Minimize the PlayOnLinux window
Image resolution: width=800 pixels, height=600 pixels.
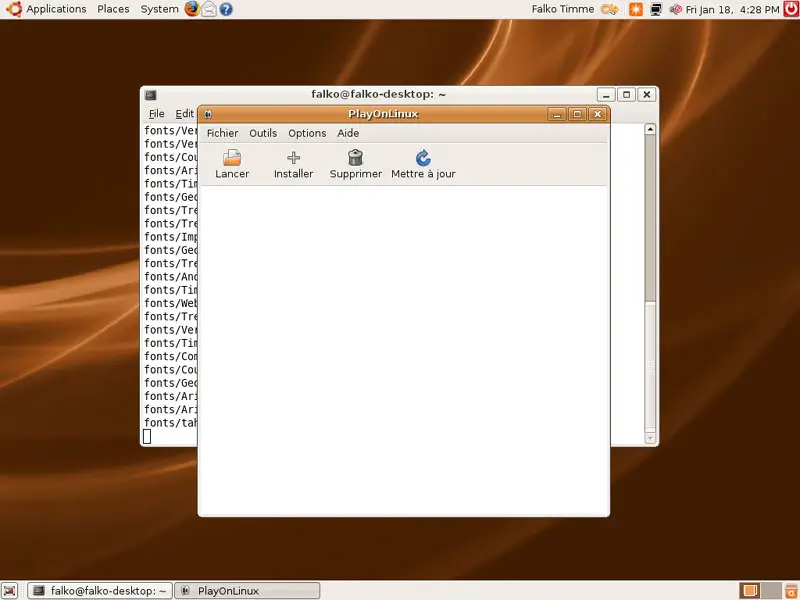(x=557, y=114)
